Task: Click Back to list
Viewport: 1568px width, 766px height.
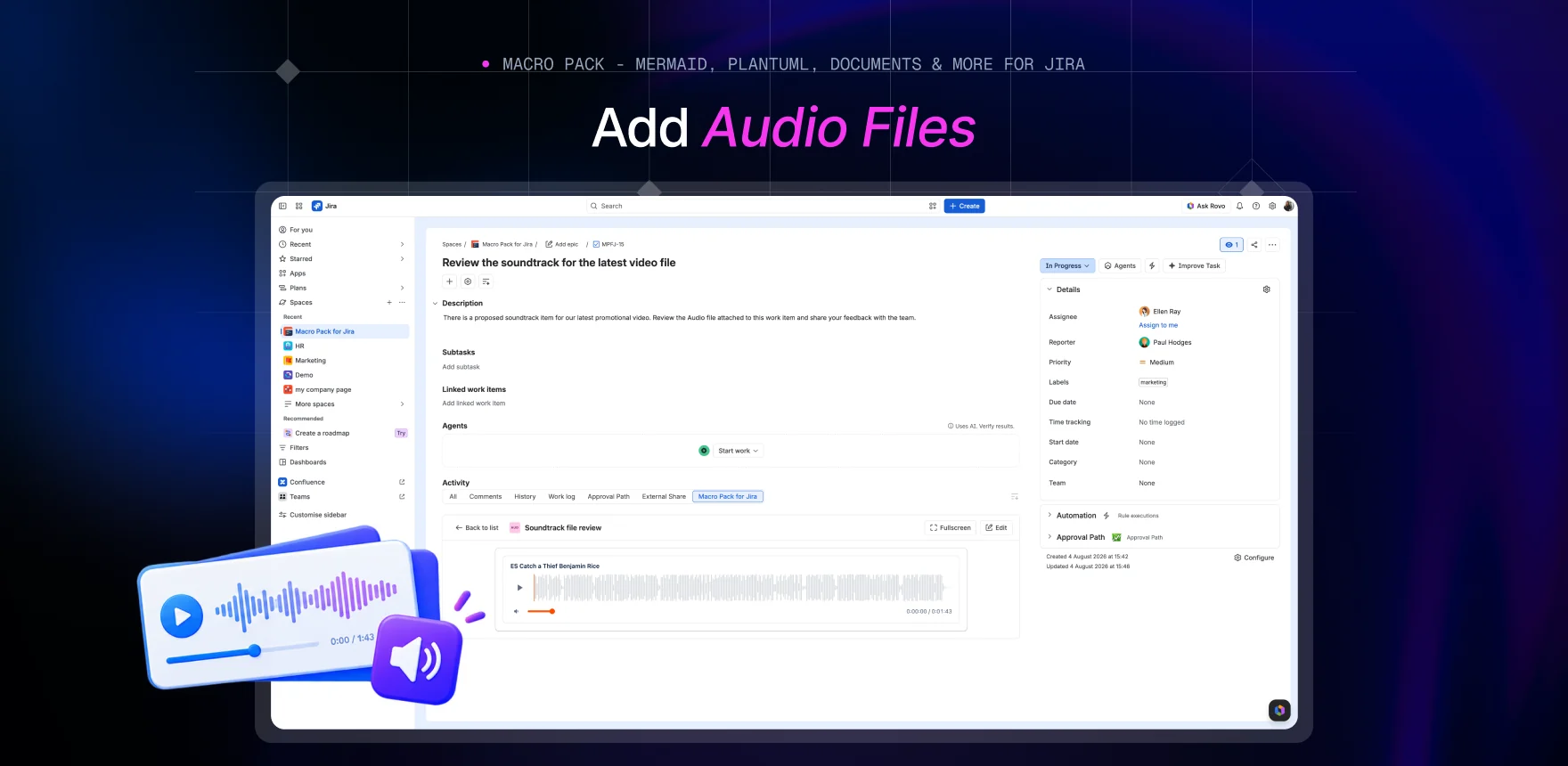Action: click(477, 528)
